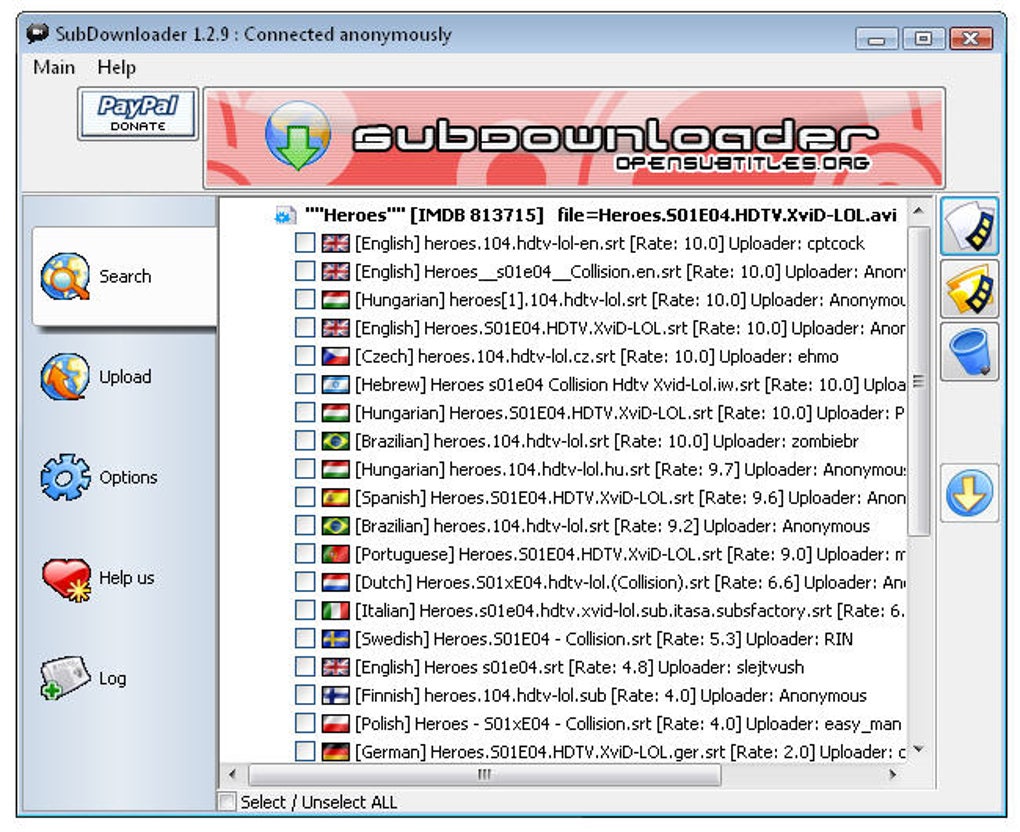Image resolution: width=1020 pixels, height=832 pixels.
Task: Click the Portuguese flag icon
Action: [x=336, y=554]
